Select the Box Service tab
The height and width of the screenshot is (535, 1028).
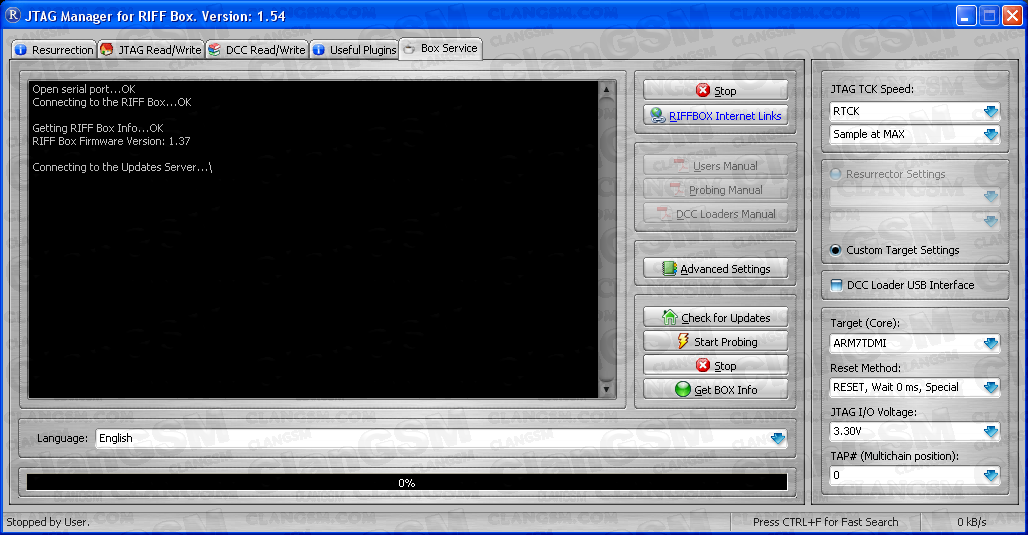(441, 49)
